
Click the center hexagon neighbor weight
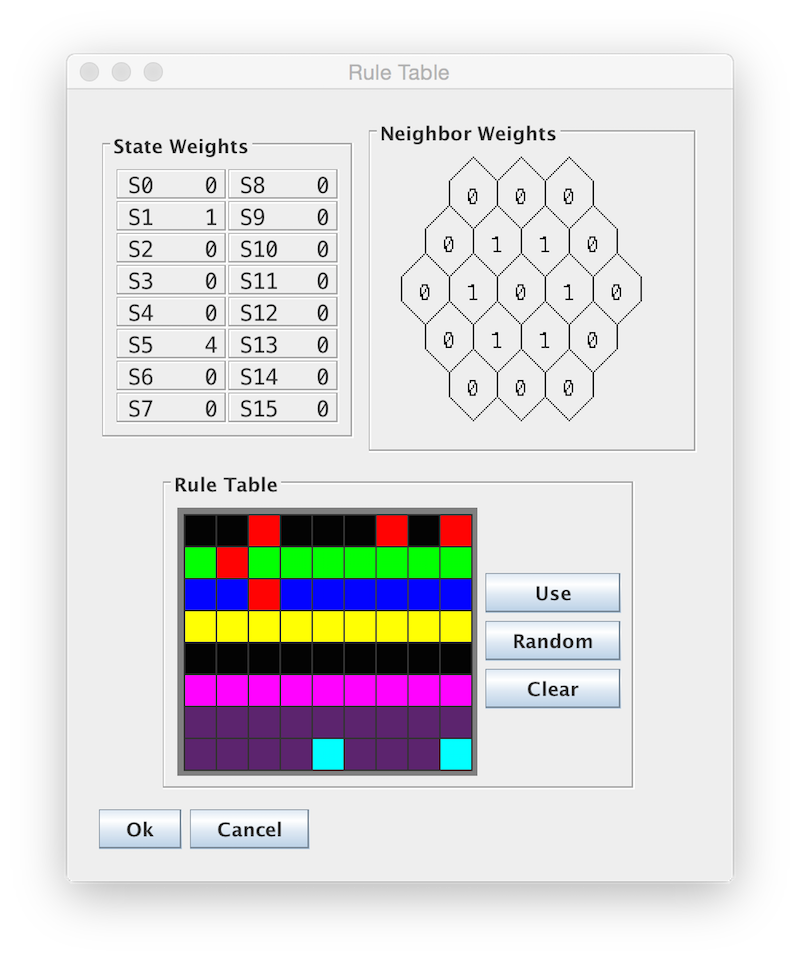pyautogui.click(x=520, y=292)
